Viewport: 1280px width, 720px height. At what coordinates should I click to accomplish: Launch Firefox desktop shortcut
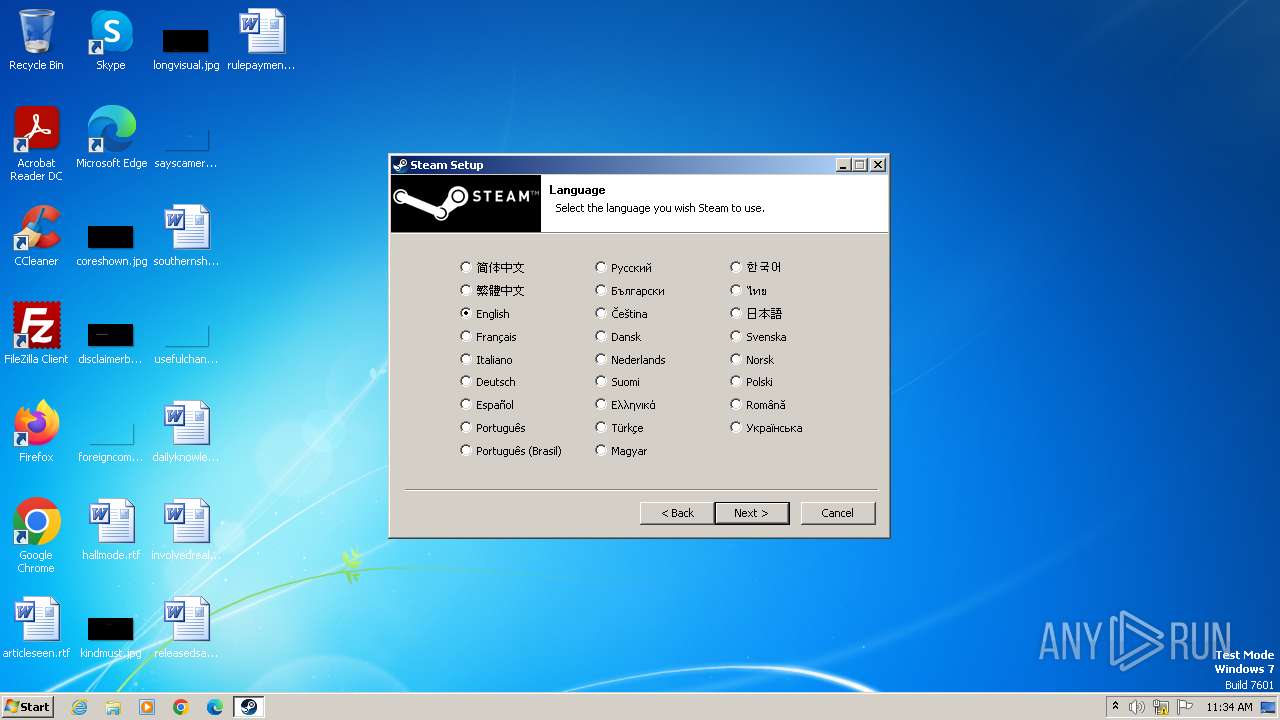(36, 432)
